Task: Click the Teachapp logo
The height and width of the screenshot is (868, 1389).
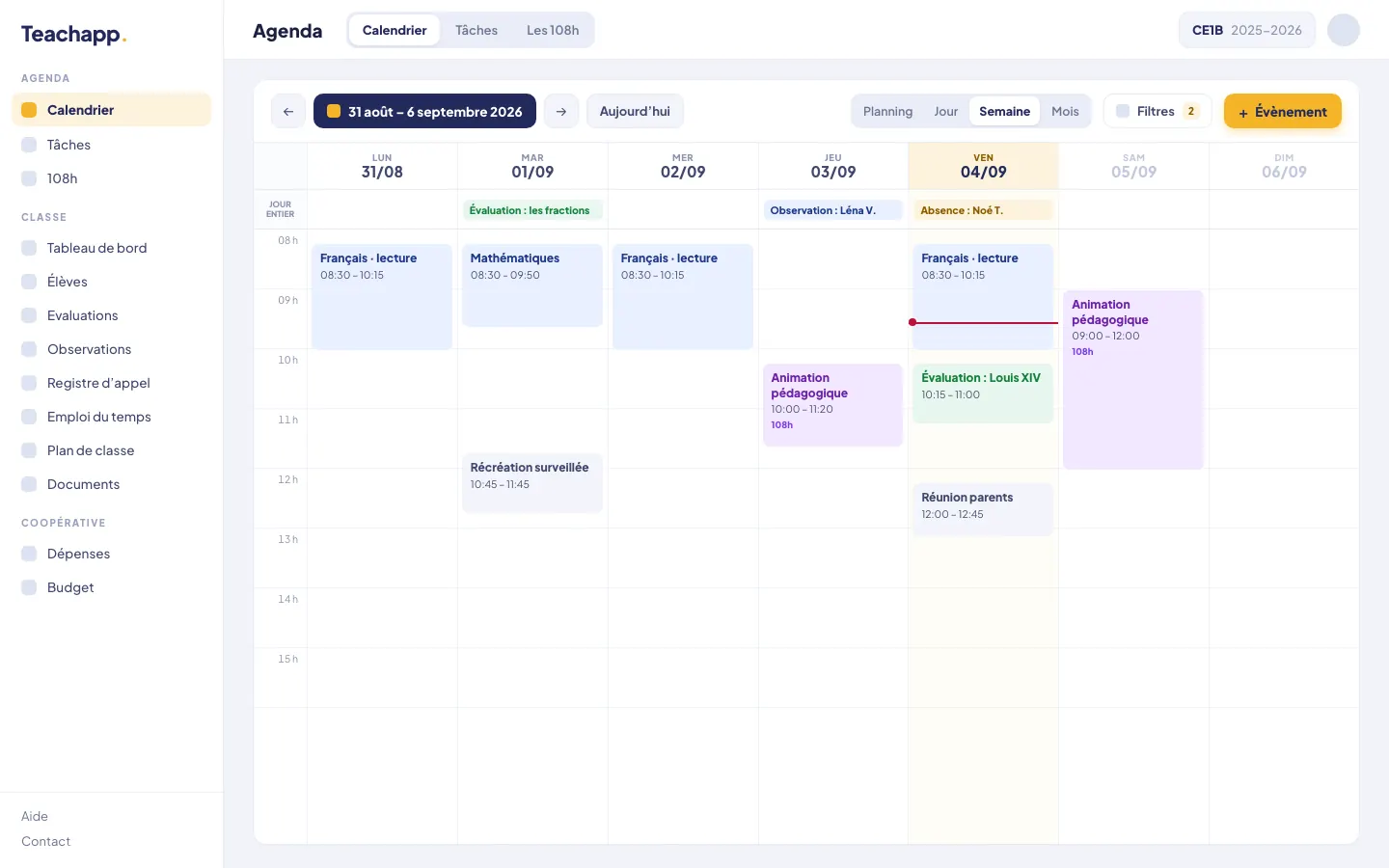Action: pos(74,35)
